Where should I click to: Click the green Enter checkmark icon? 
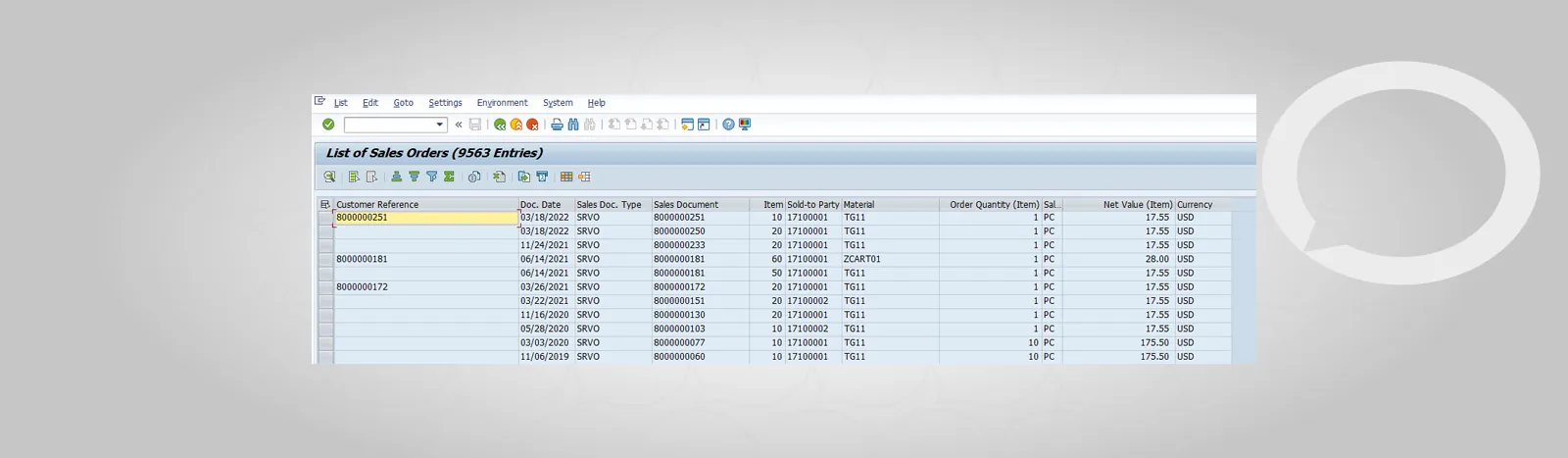point(328,125)
